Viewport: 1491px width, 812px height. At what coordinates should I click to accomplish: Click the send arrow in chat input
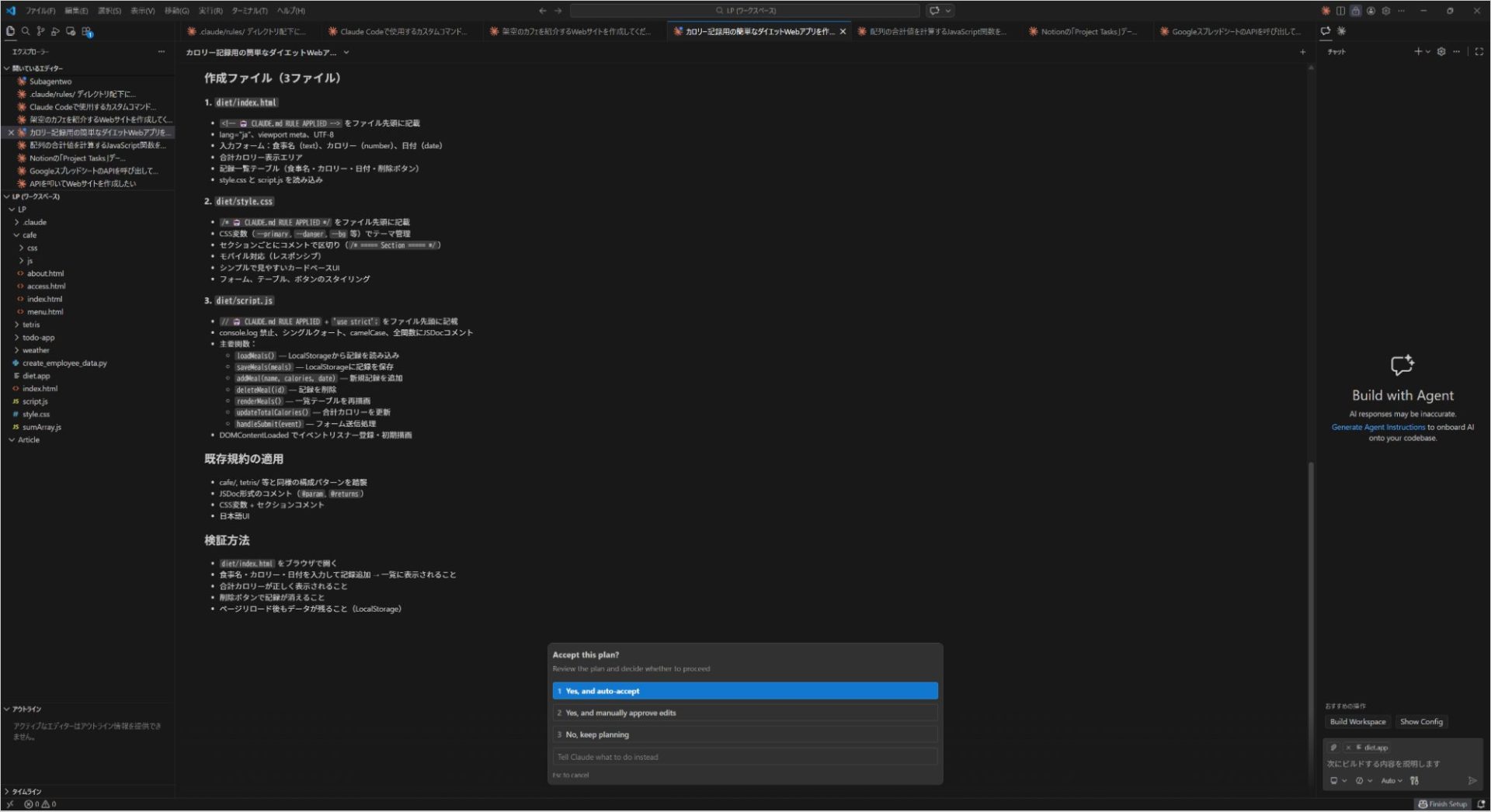1472,781
